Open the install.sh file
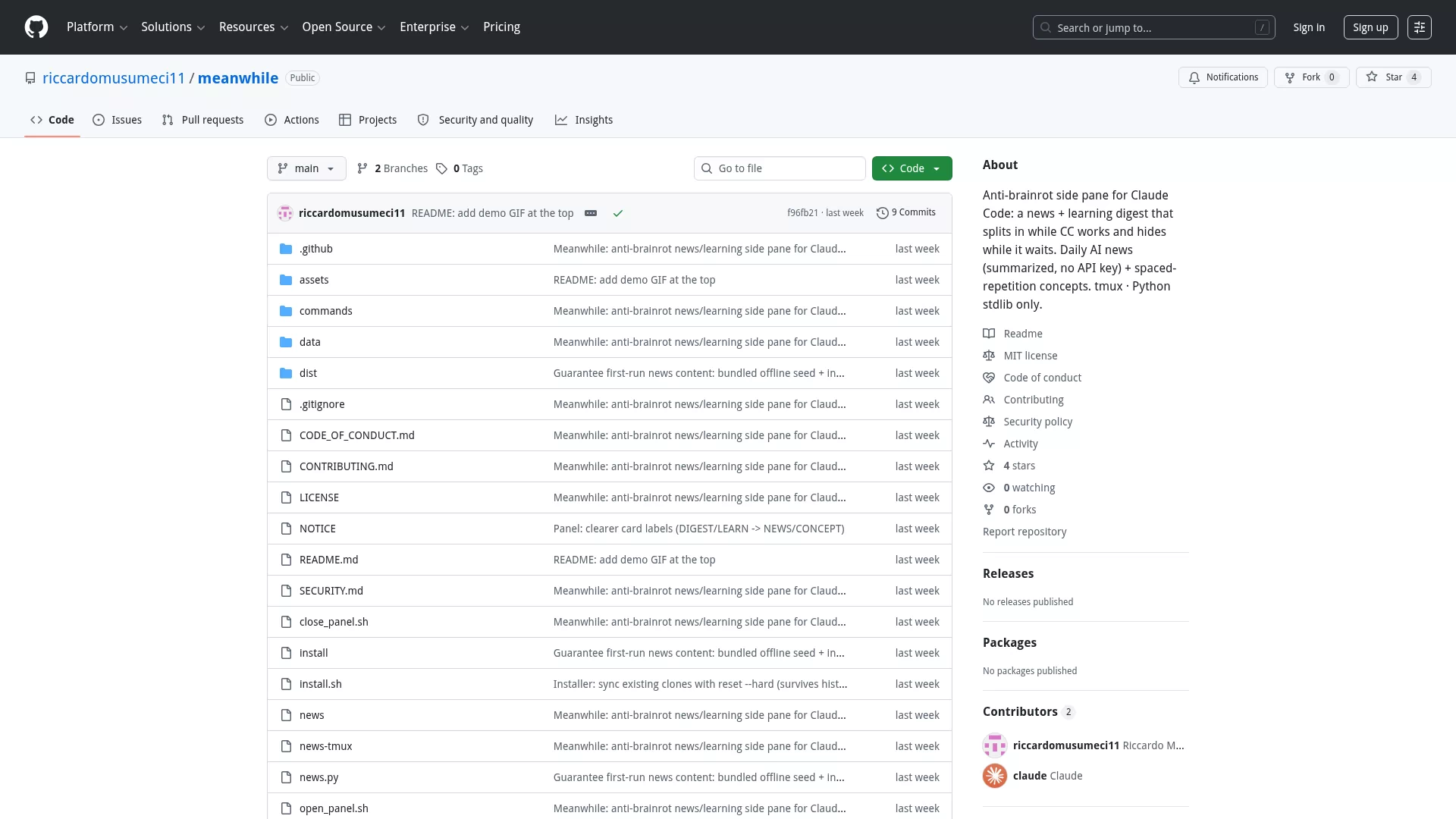Image resolution: width=1456 pixels, height=819 pixels. coord(321,684)
